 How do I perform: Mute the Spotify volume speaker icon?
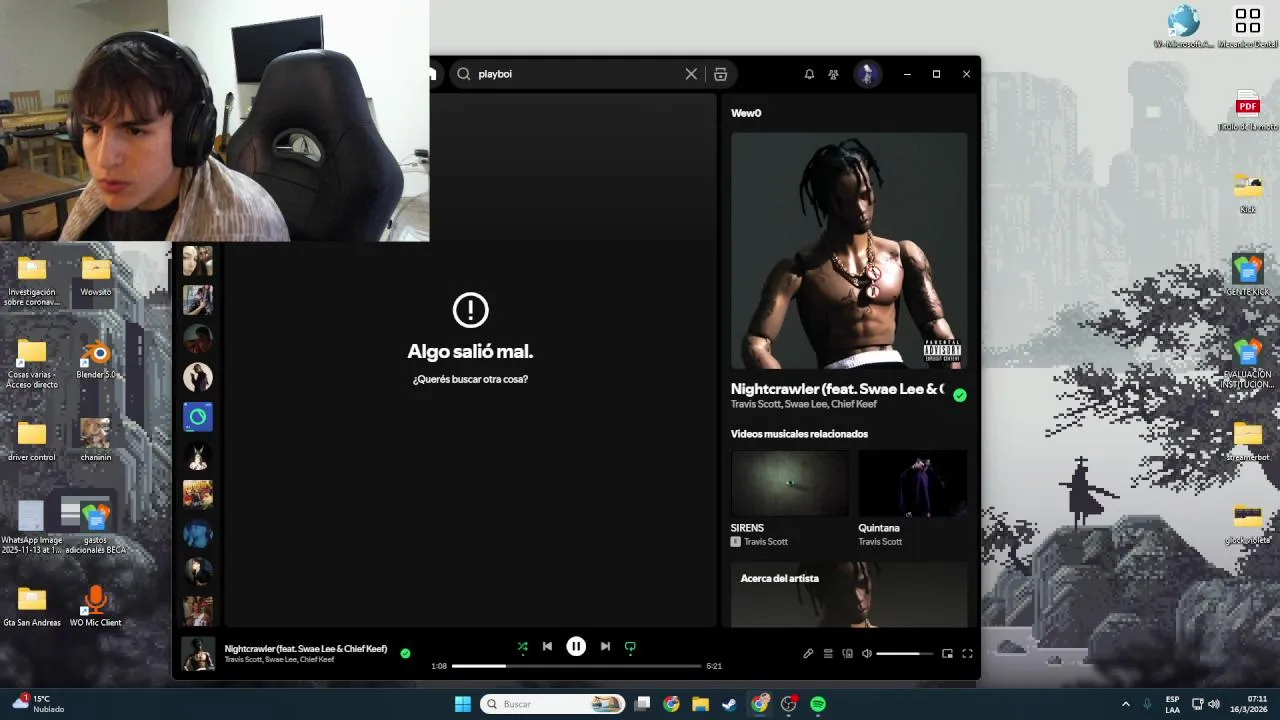coord(867,654)
